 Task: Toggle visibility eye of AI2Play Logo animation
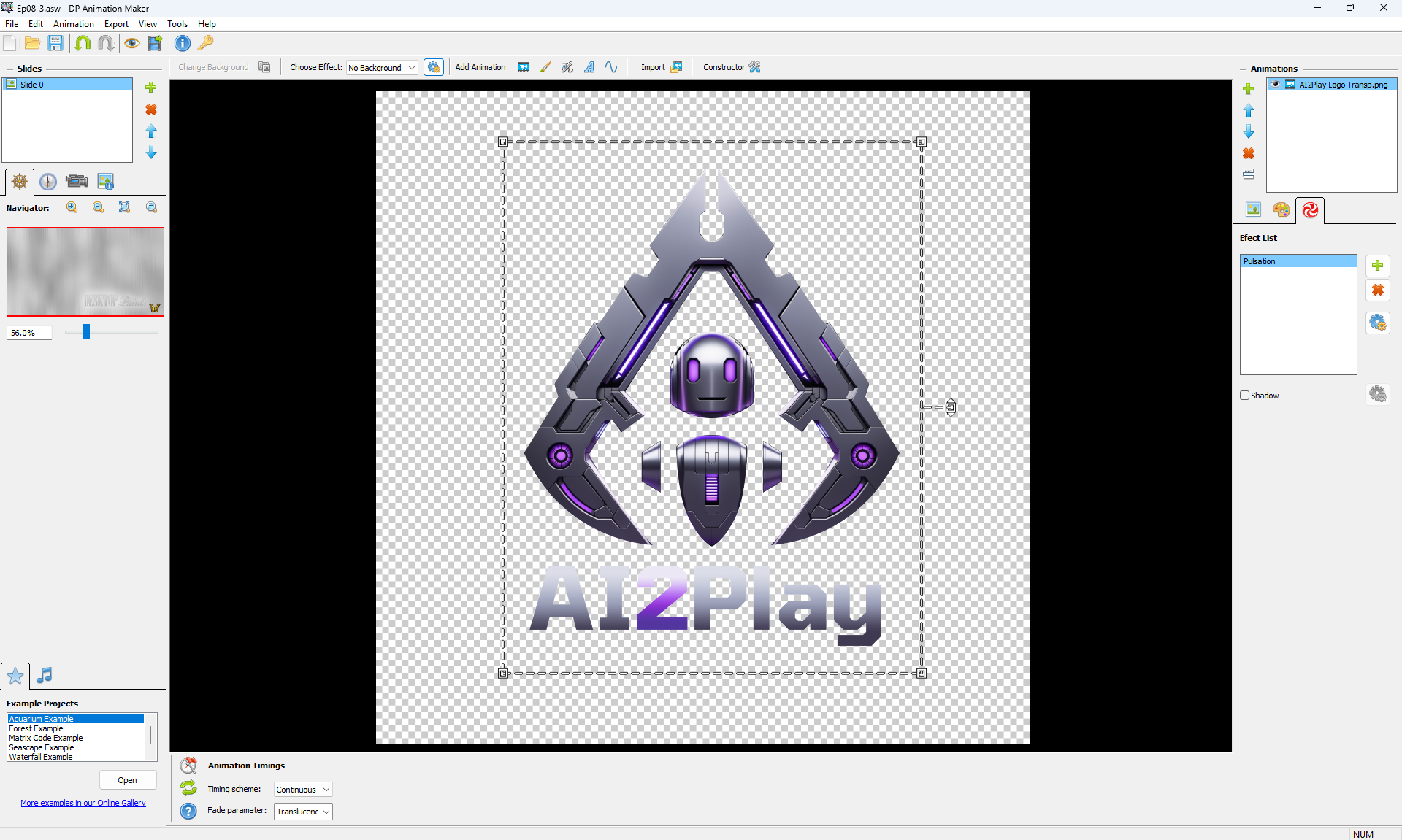tap(1276, 85)
